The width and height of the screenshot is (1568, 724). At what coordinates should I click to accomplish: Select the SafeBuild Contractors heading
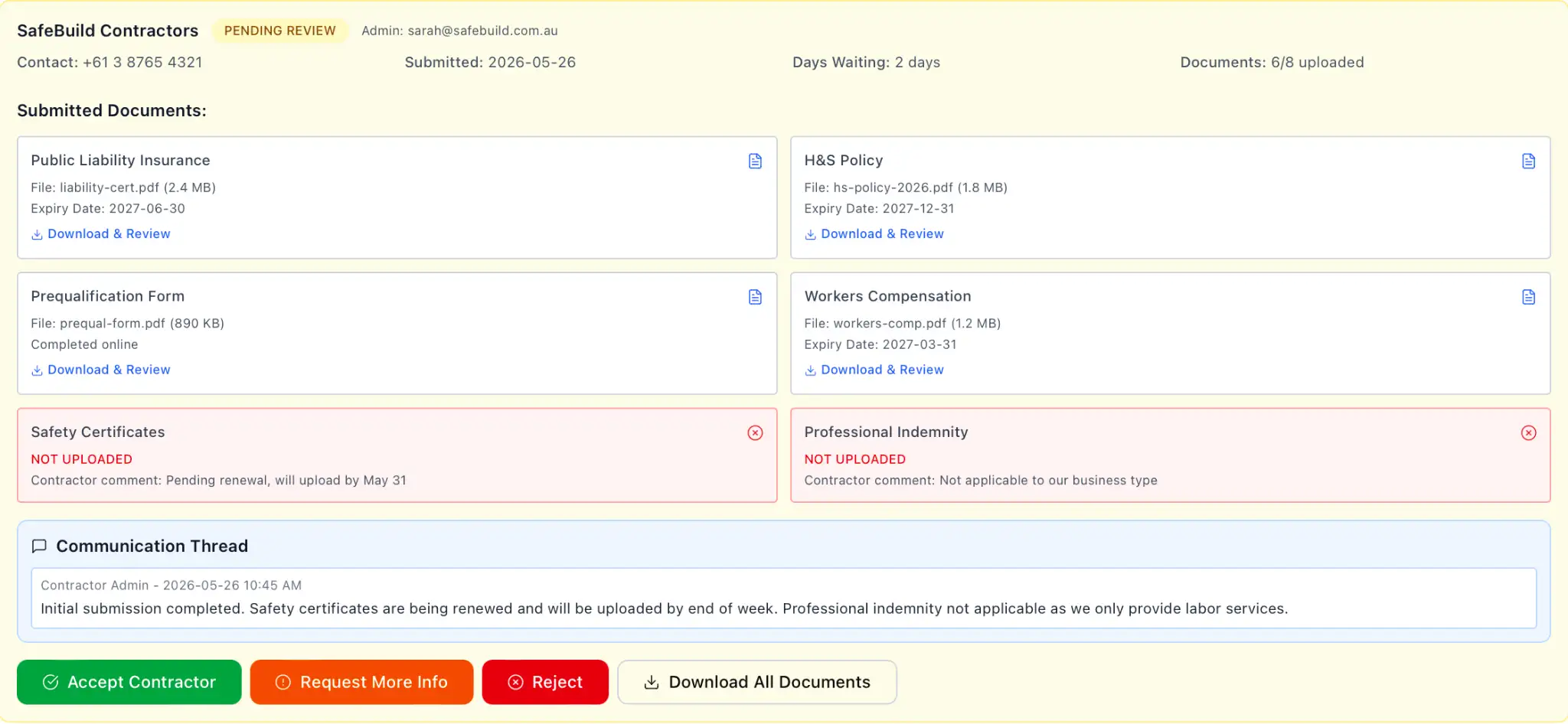pyautogui.click(x=108, y=31)
